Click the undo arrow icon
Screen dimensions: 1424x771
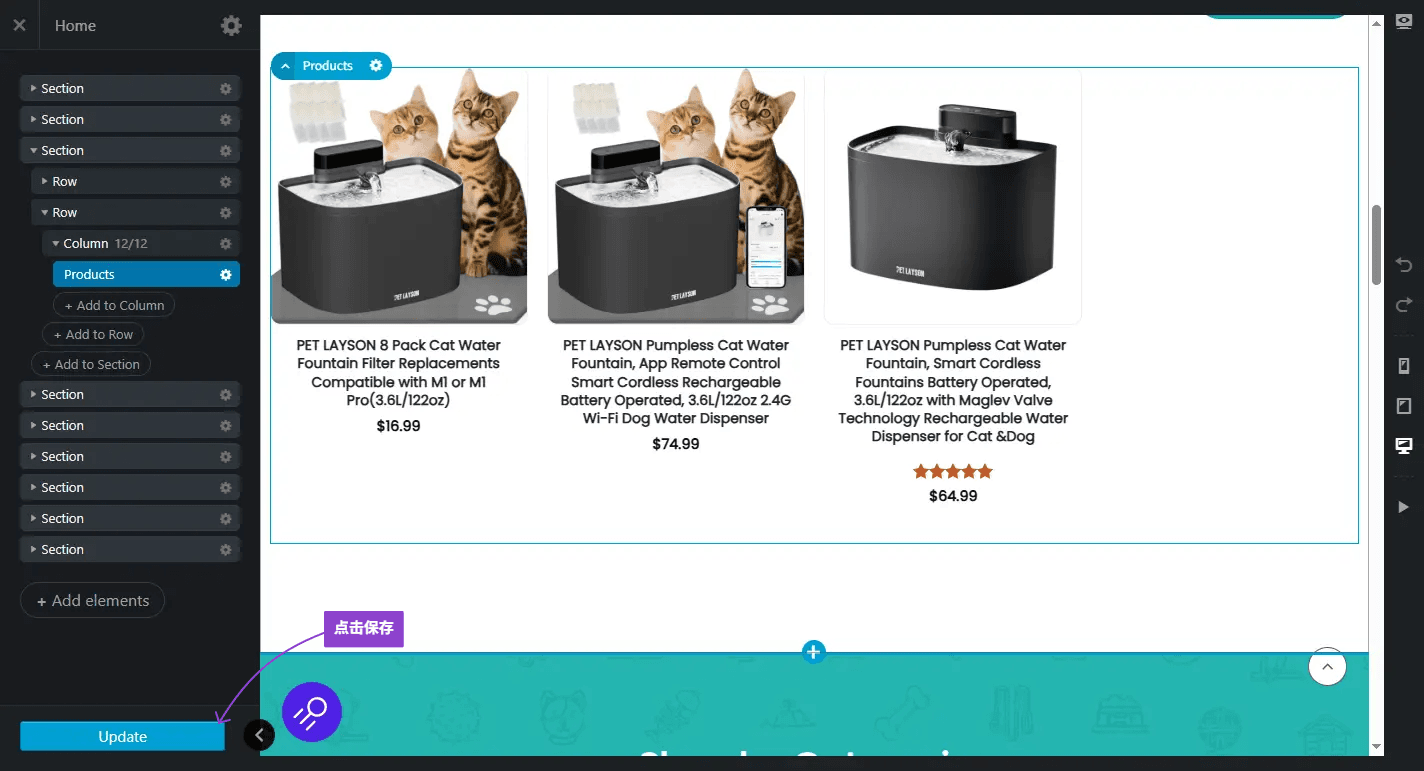(1403, 265)
